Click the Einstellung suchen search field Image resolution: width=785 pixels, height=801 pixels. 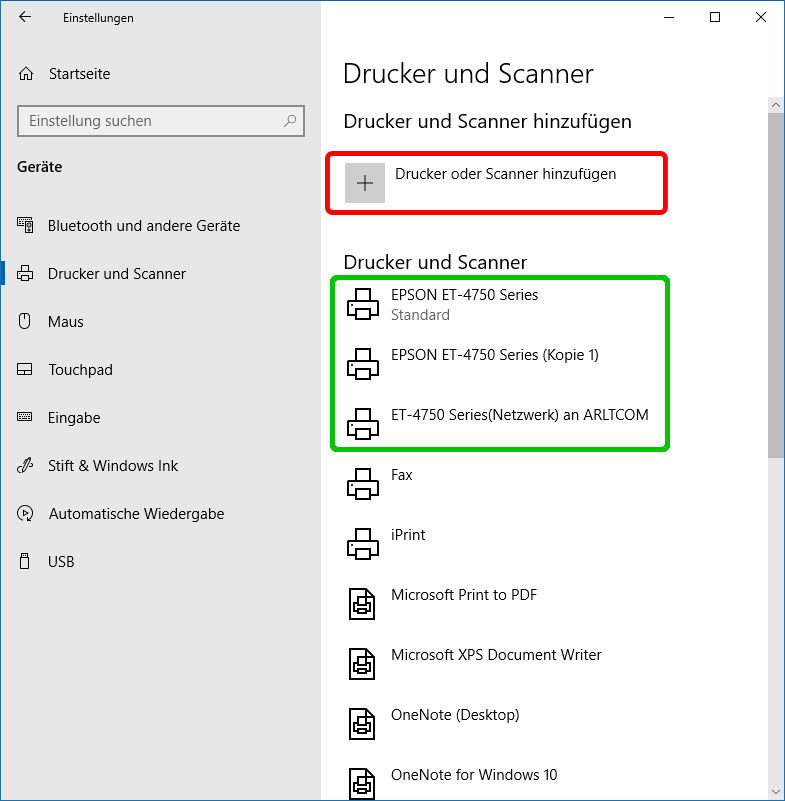(150, 121)
